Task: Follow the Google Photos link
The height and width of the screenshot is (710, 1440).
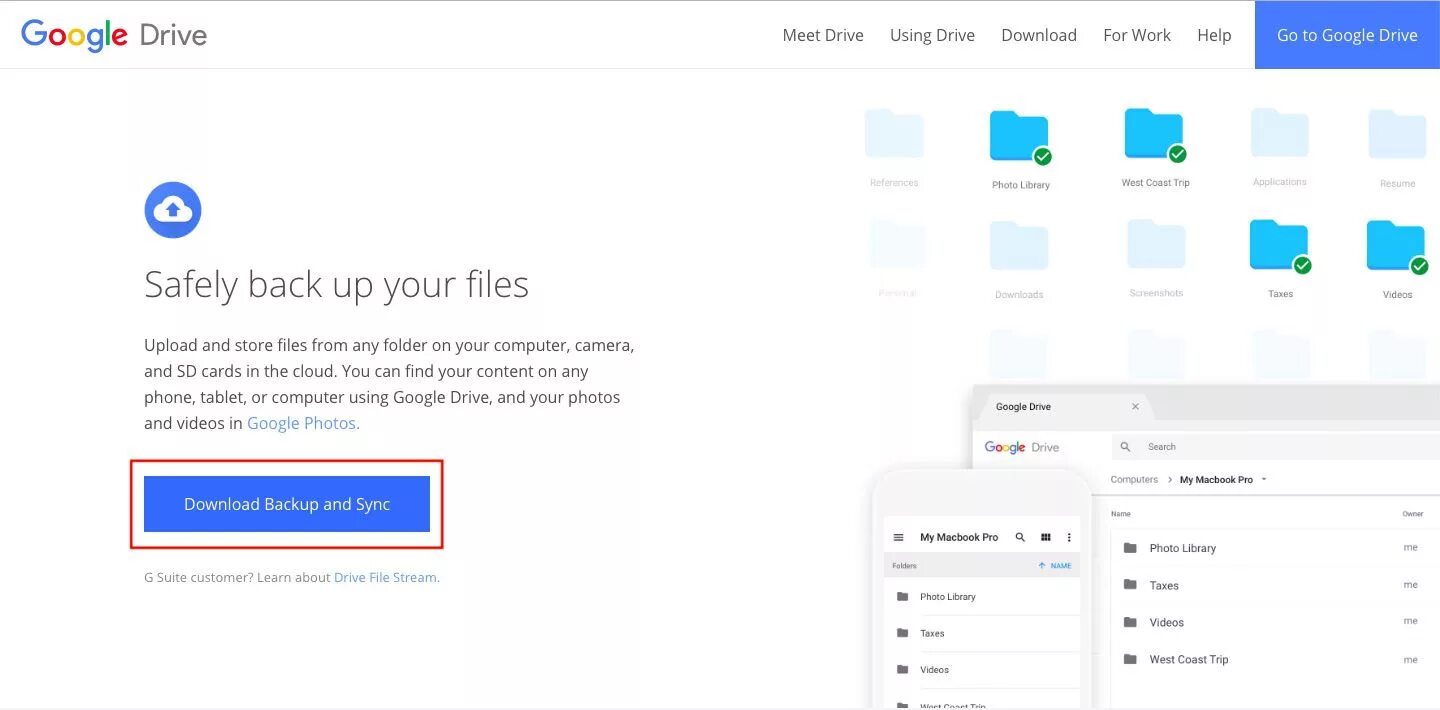Action: coord(303,423)
